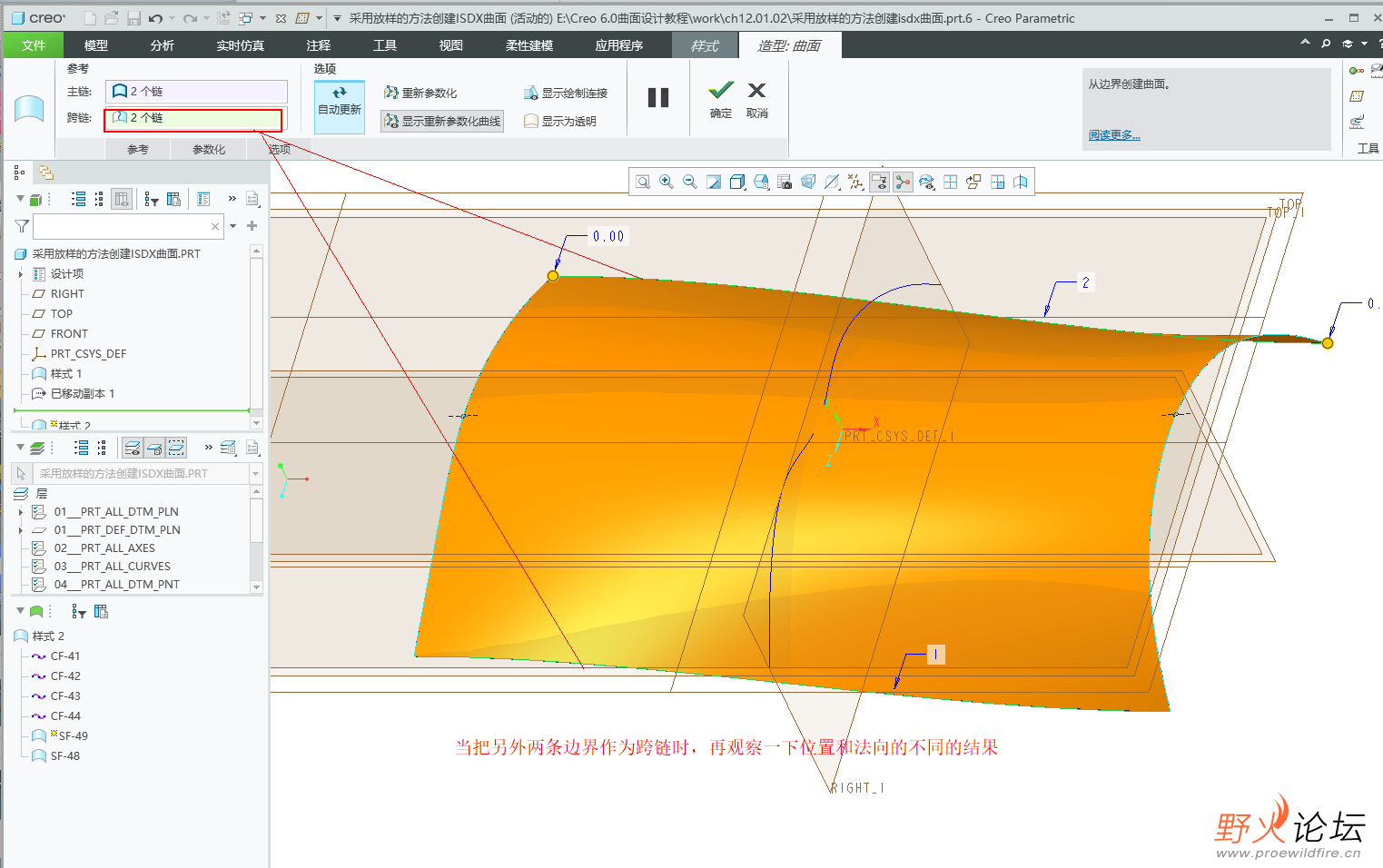This screenshot has width=1383, height=868.
Task: Switch to the 模型 ribbon tab
Action: pos(95,45)
